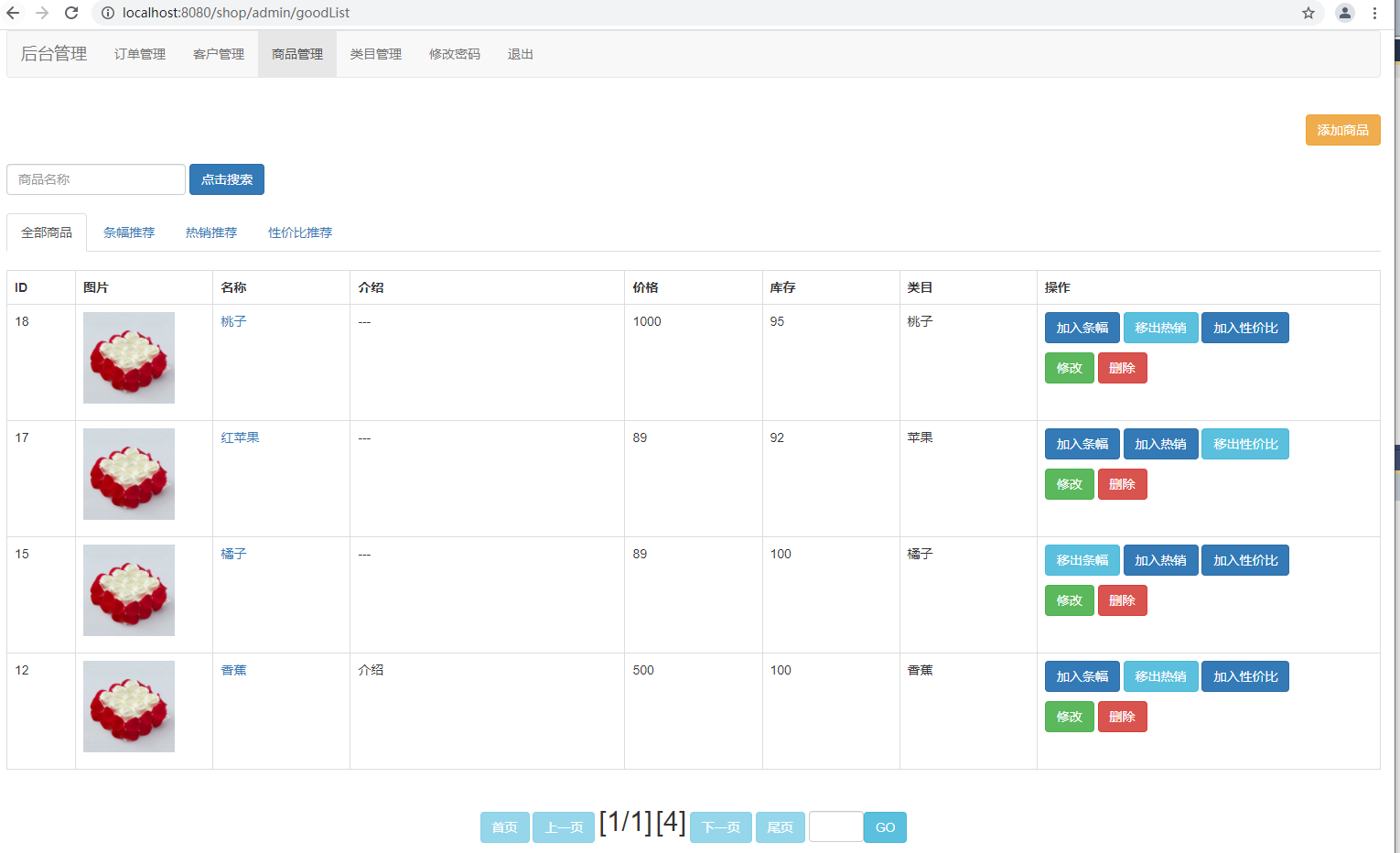This screenshot has height=853, width=1400.
Task: Toggle 移出条幅 for the 橘子 product
Action: [1082, 560]
